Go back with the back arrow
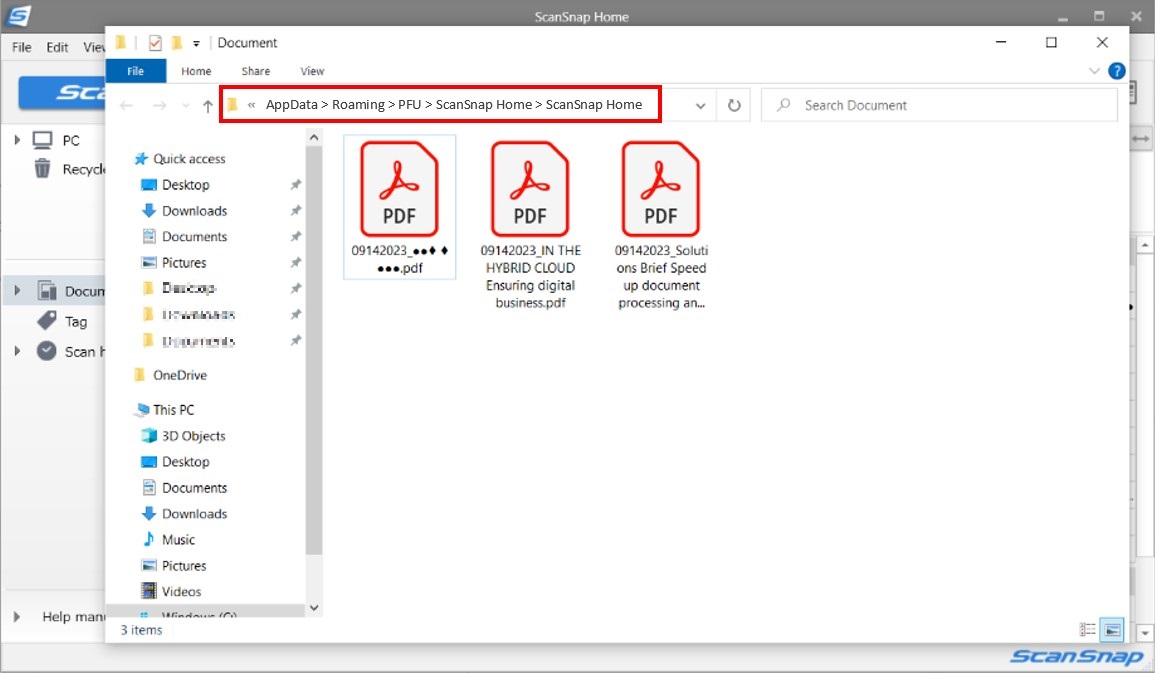Viewport: 1155px width, 673px height. (x=127, y=105)
